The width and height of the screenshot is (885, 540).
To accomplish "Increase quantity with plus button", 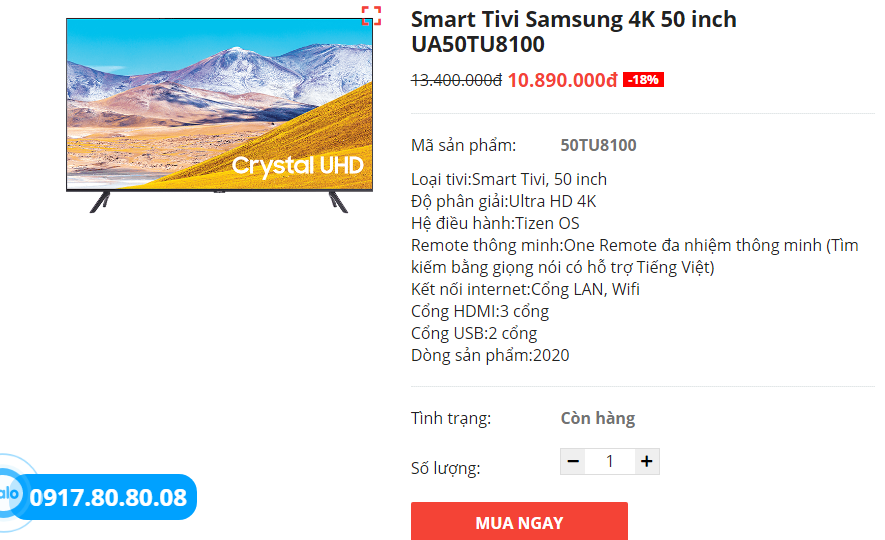I will coord(646,461).
